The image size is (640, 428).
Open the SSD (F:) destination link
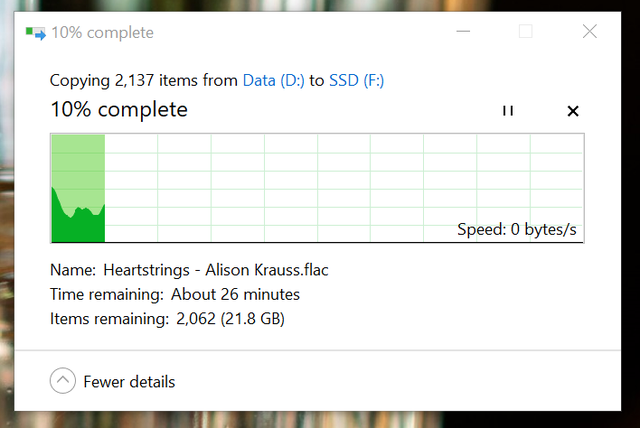tap(356, 80)
